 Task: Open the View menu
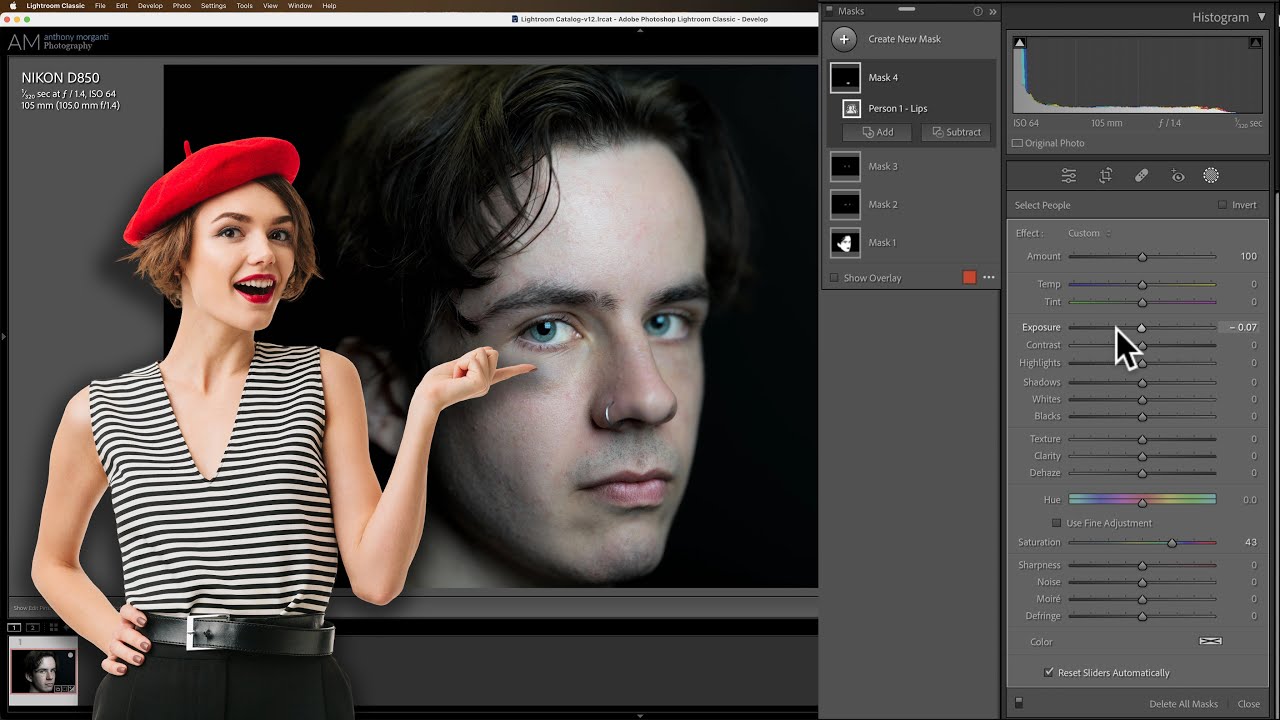(x=270, y=6)
